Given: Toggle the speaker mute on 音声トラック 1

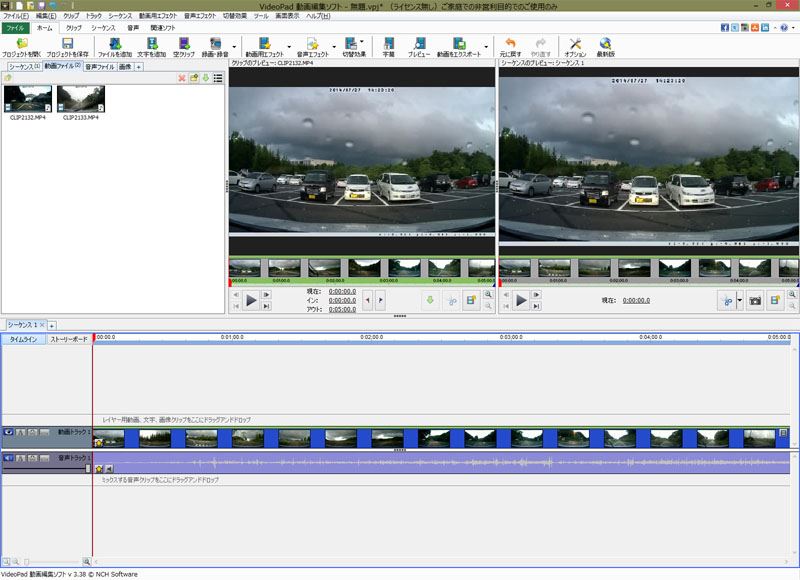Looking at the screenshot, I should (x=8, y=458).
